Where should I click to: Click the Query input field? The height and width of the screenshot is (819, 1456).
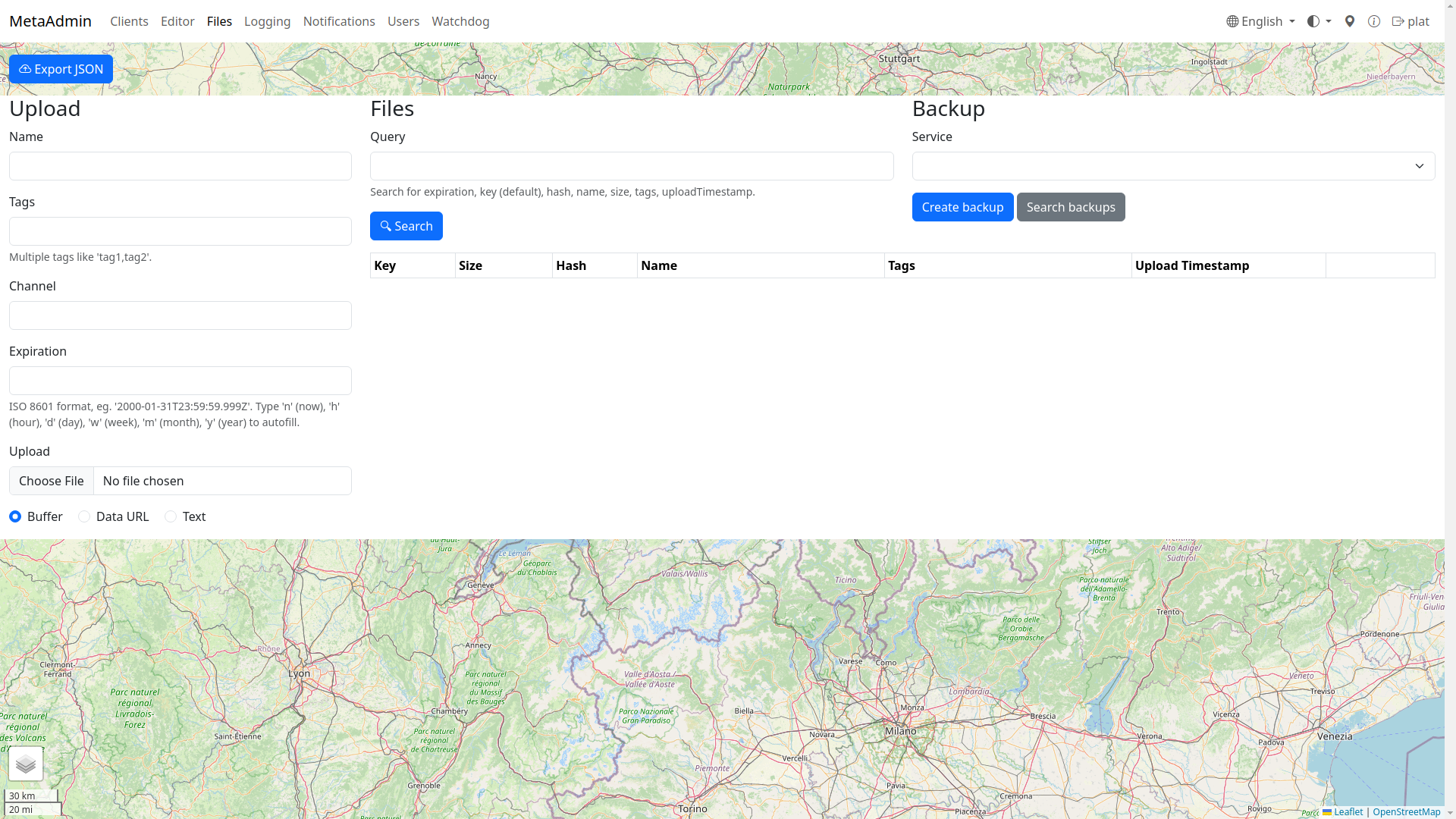pos(632,166)
